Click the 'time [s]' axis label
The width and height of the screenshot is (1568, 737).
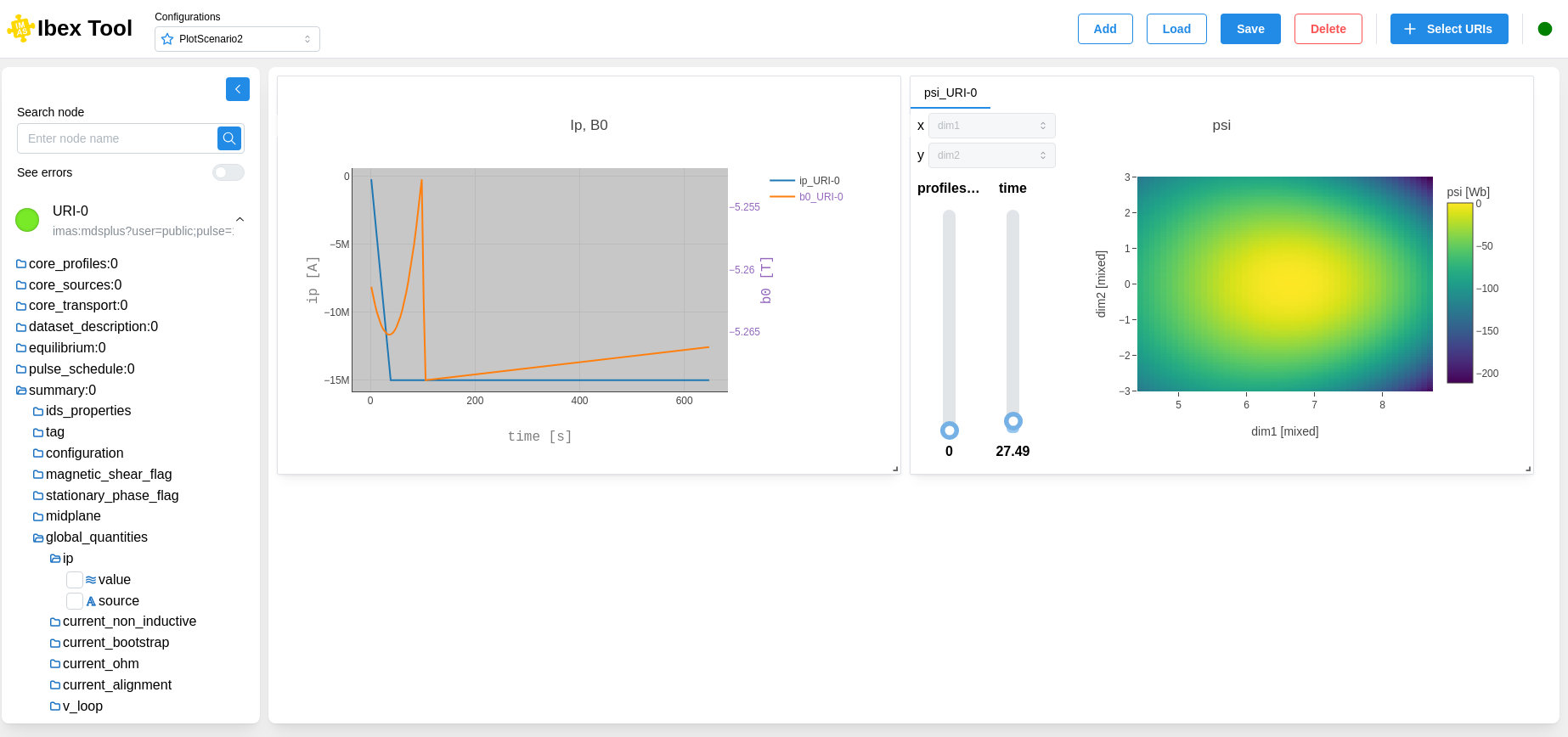pyautogui.click(x=539, y=436)
